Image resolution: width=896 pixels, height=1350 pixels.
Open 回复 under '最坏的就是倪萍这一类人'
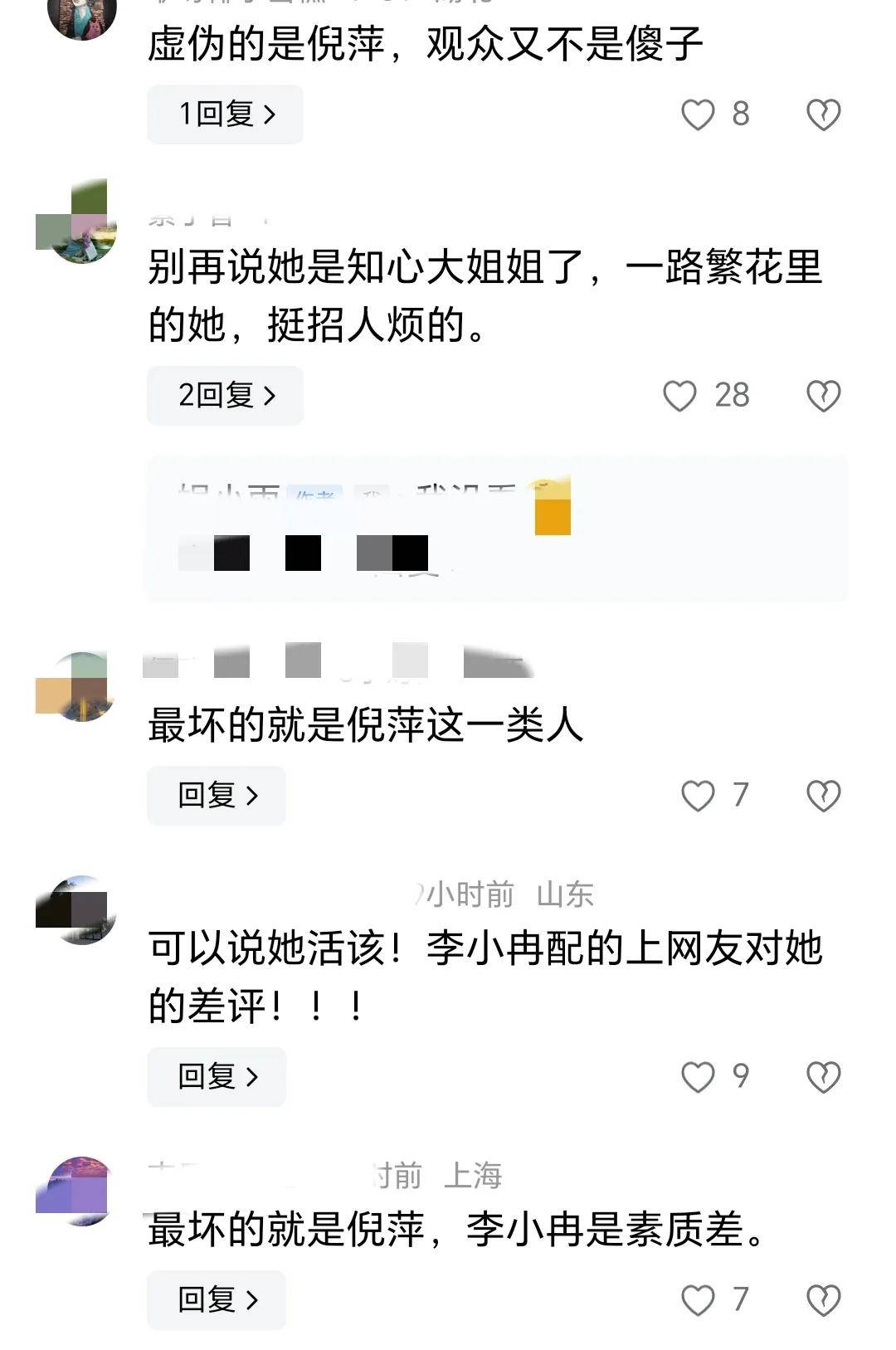tap(217, 796)
